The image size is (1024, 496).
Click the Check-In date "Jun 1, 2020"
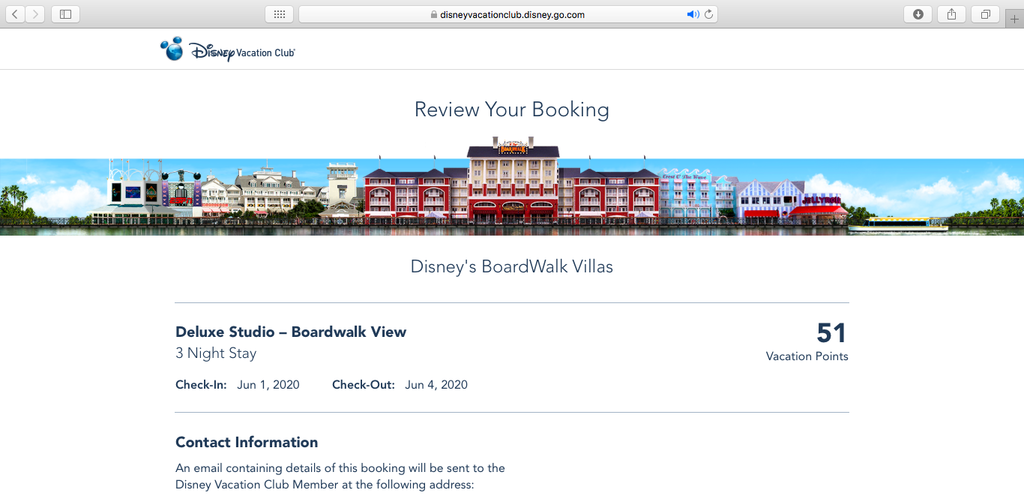[268, 384]
